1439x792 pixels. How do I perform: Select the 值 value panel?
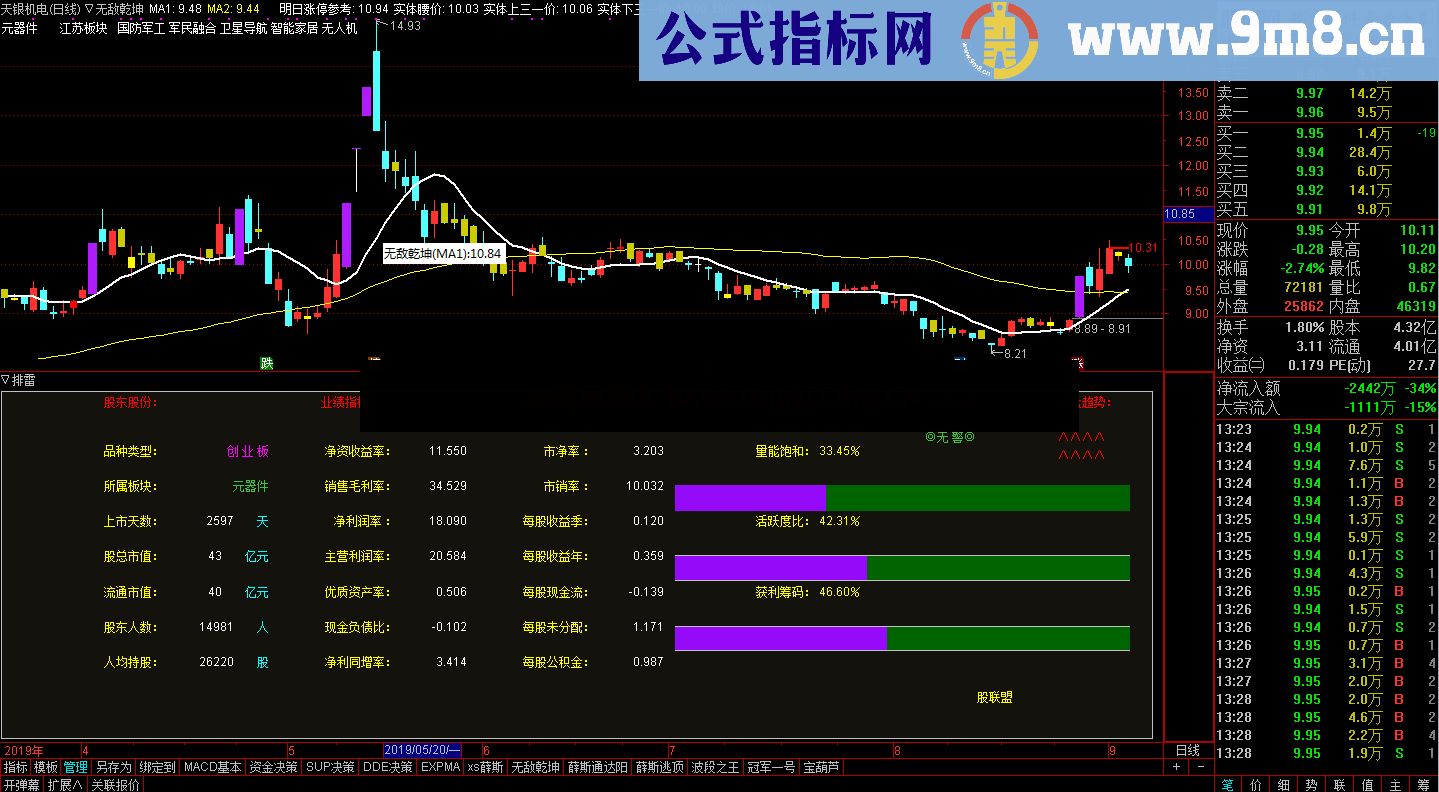[x=1365, y=784]
